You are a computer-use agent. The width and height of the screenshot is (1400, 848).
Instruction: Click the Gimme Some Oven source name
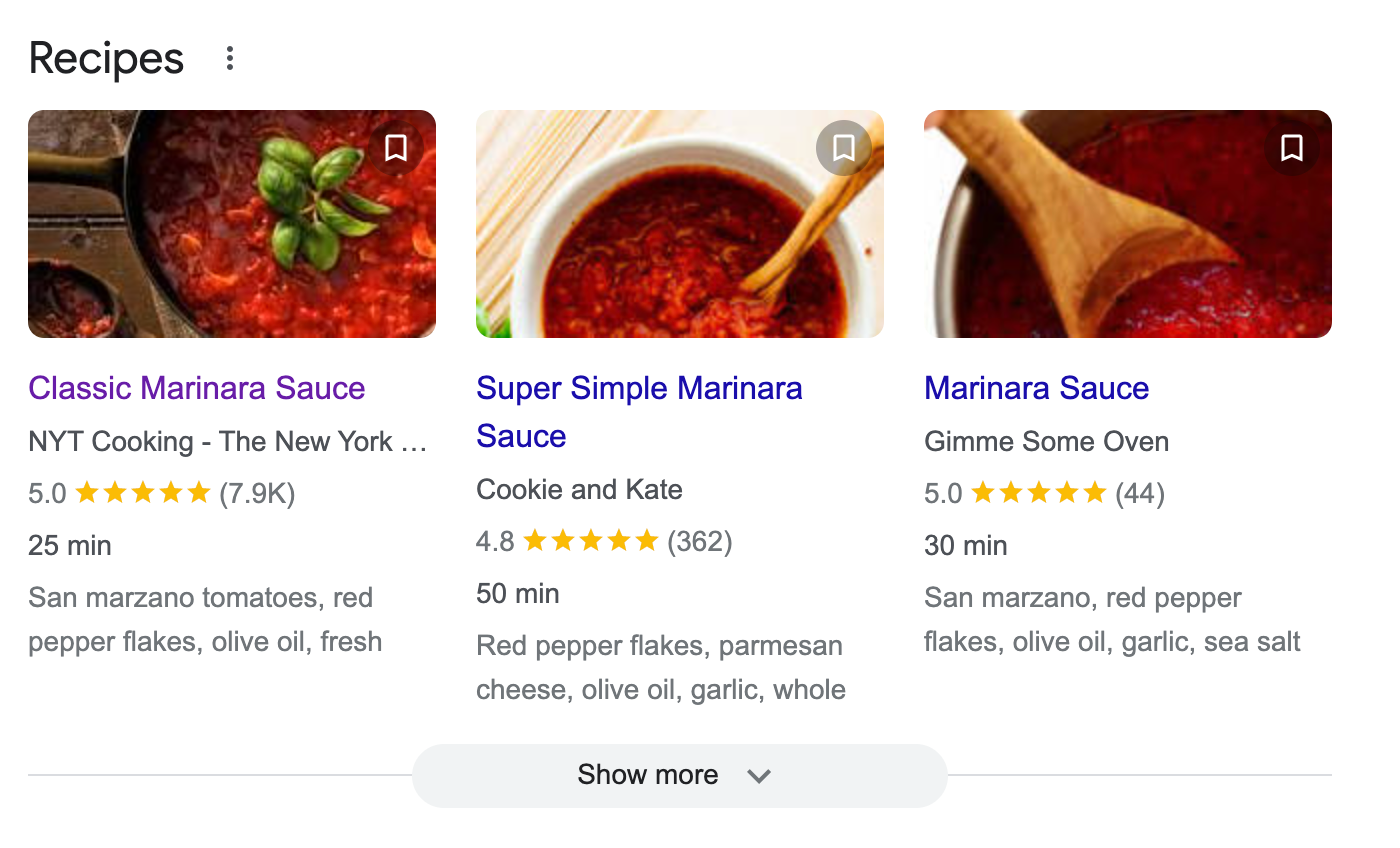1046,442
